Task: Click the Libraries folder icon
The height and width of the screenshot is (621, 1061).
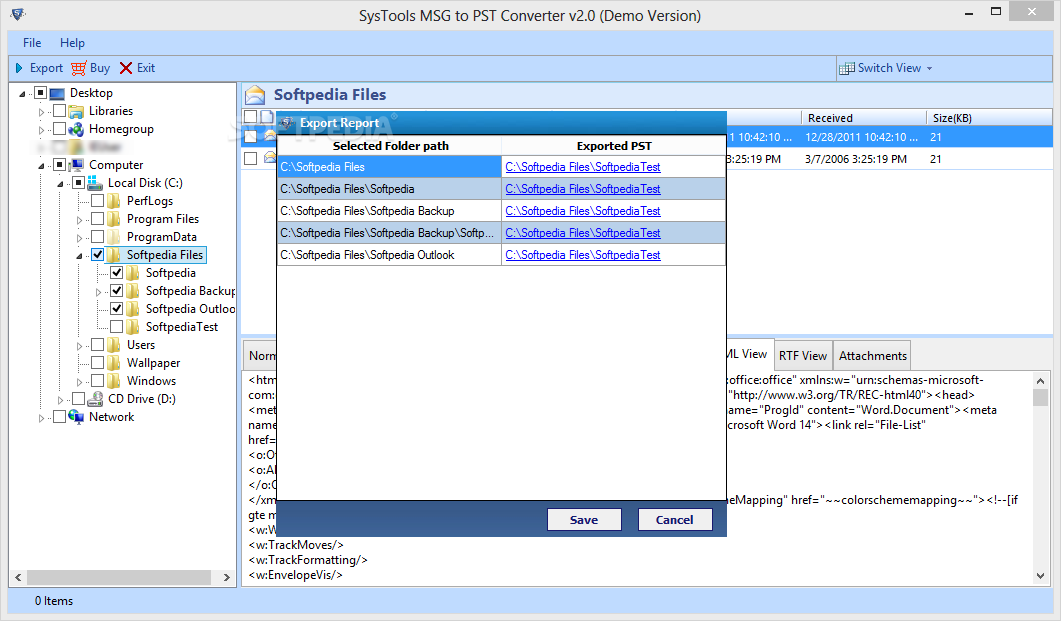Action: pos(76,111)
